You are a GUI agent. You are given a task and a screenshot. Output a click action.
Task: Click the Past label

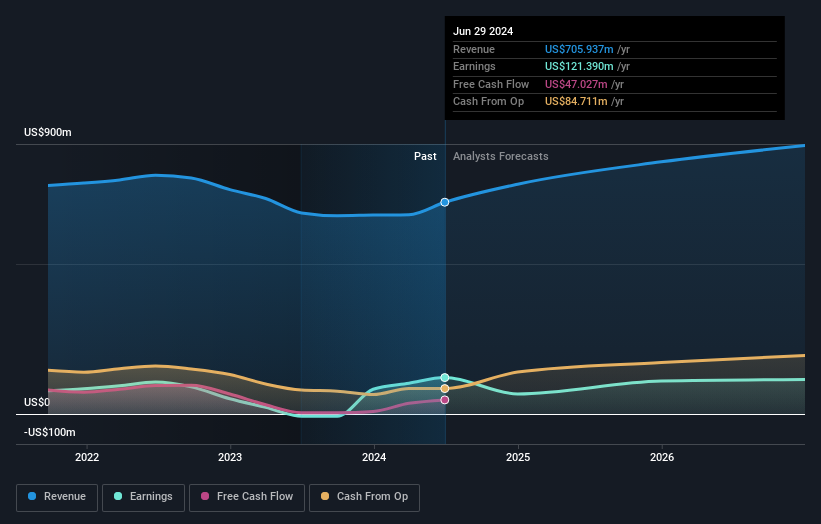[x=425, y=156]
